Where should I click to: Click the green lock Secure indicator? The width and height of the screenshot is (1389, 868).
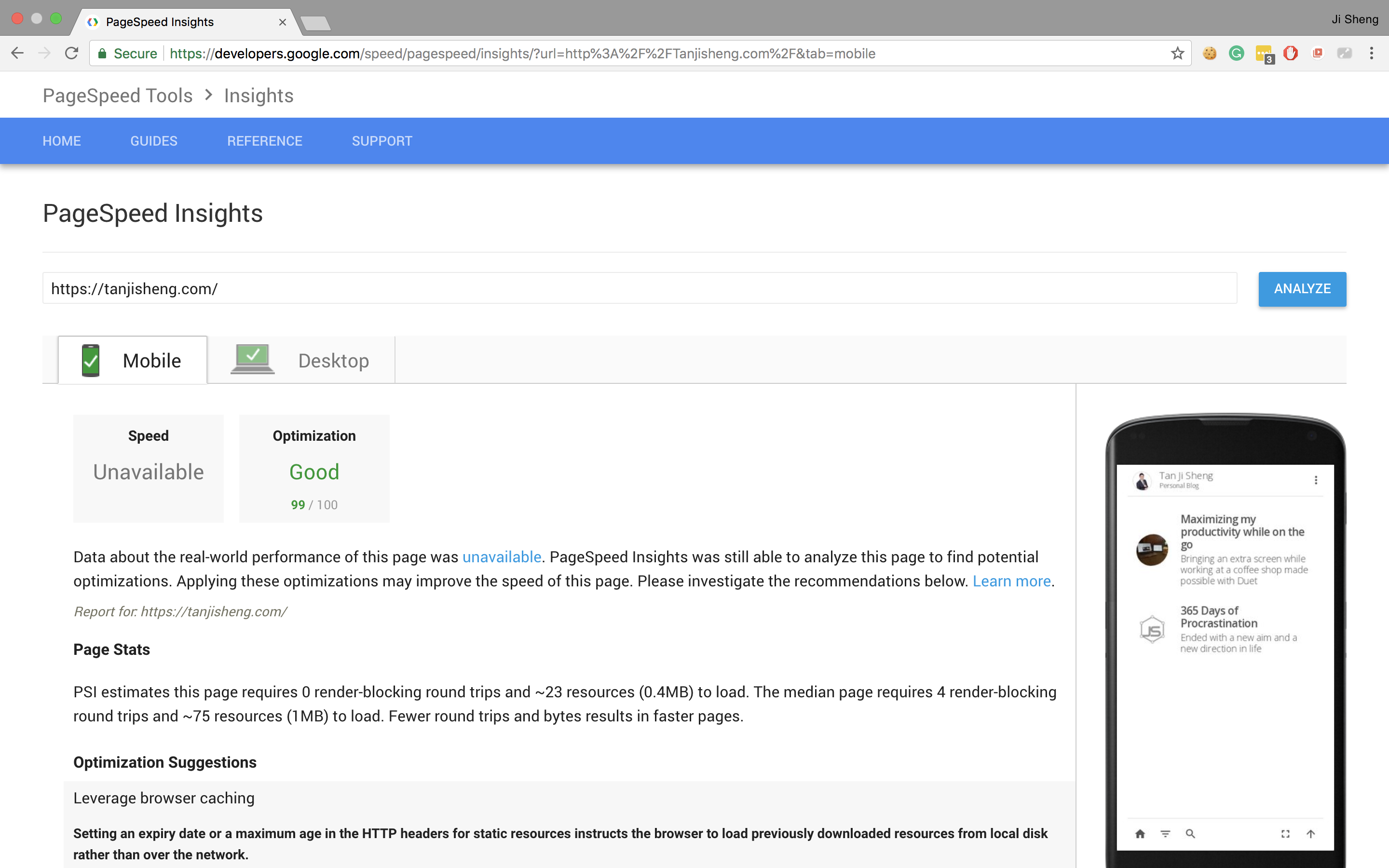[x=127, y=54]
